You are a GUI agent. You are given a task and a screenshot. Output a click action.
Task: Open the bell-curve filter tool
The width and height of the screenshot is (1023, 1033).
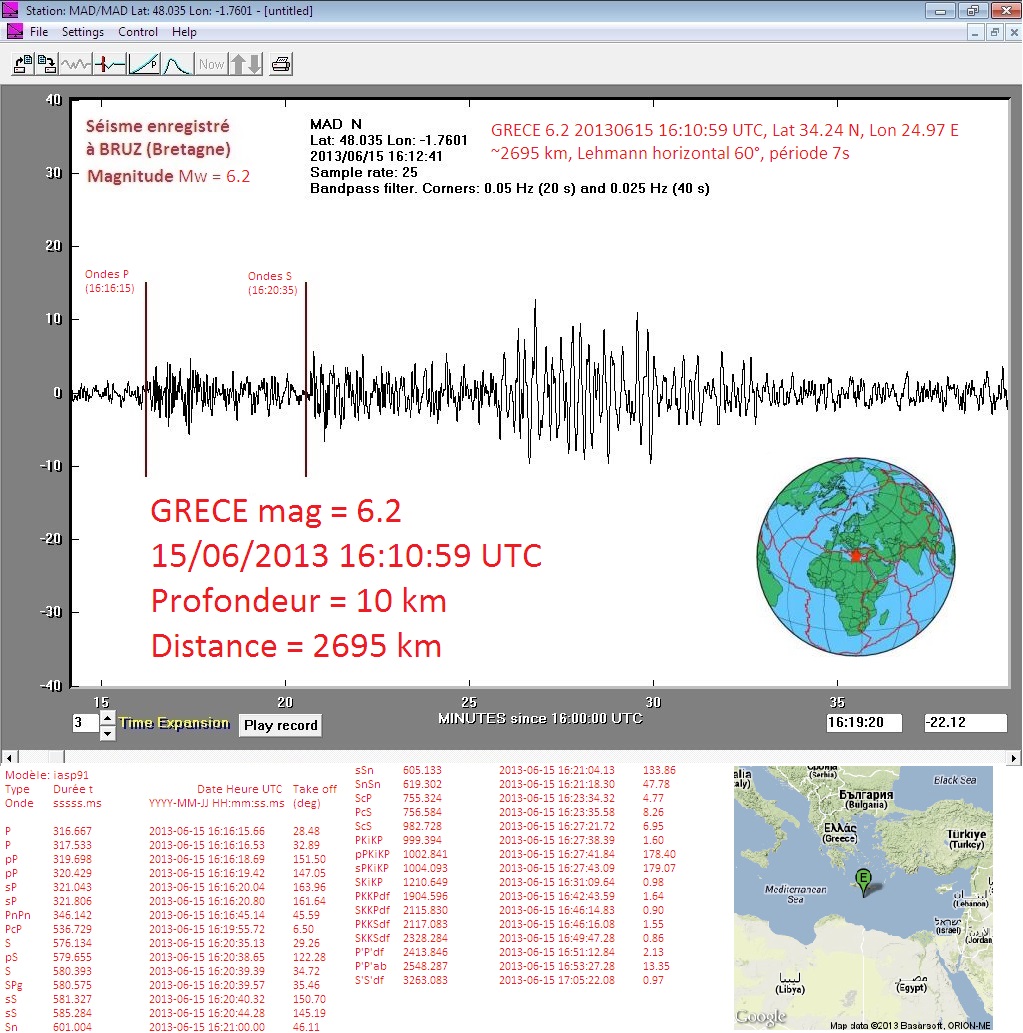click(177, 65)
